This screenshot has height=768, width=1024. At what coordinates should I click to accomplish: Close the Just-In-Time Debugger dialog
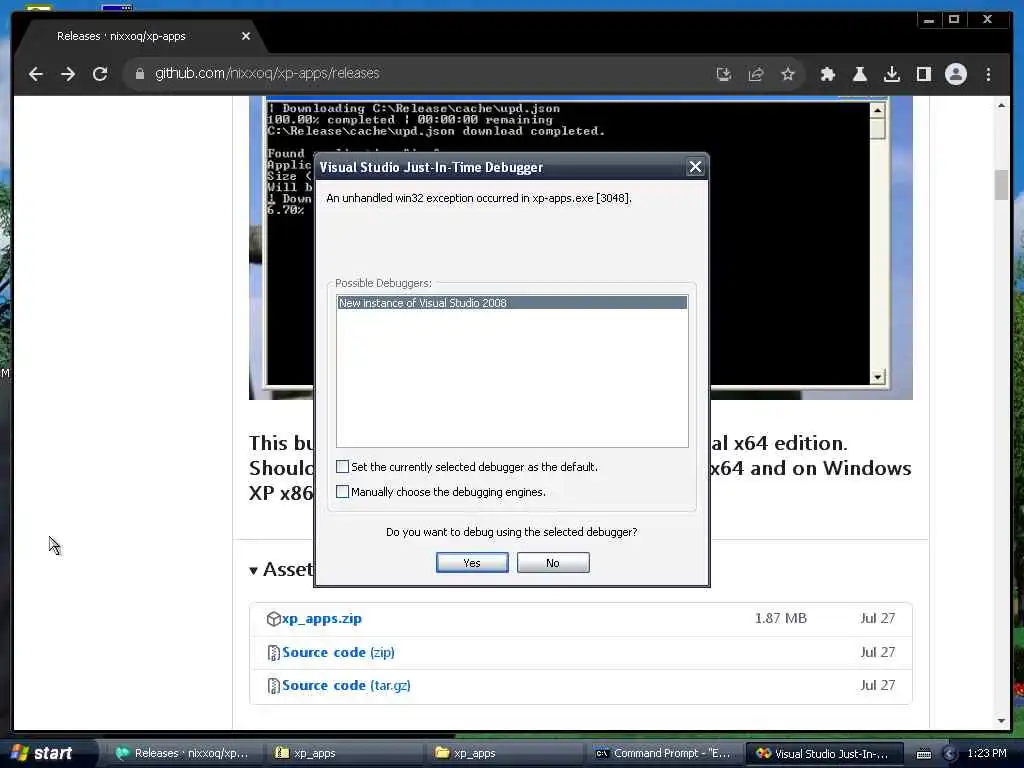pos(696,167)
